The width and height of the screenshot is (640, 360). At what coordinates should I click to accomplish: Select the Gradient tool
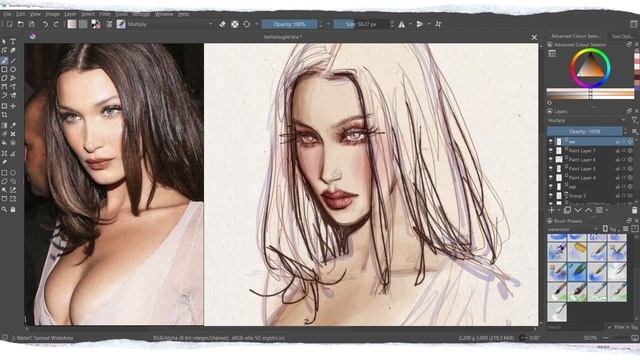pos(4,125)
